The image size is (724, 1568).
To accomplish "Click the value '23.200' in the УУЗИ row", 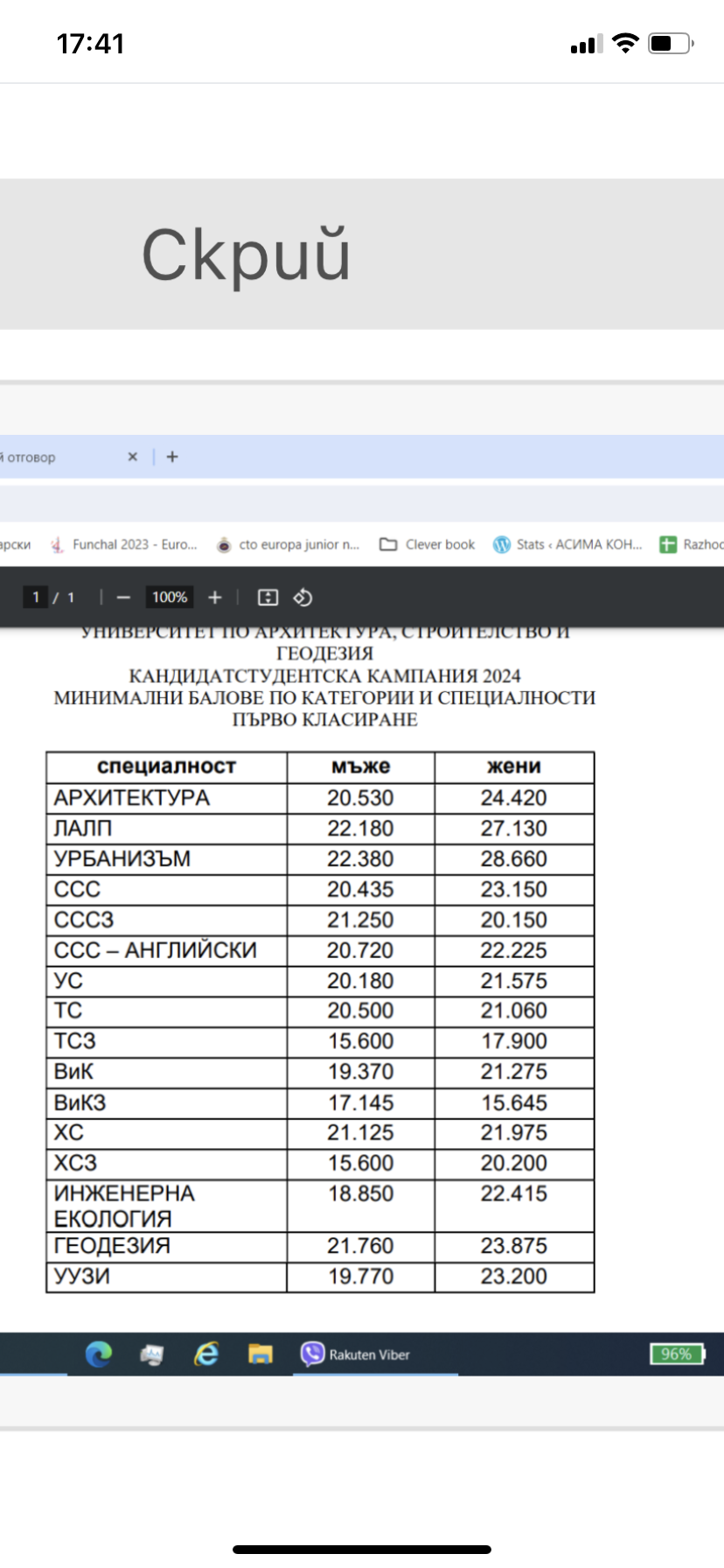I will [x=514, y=1277].
